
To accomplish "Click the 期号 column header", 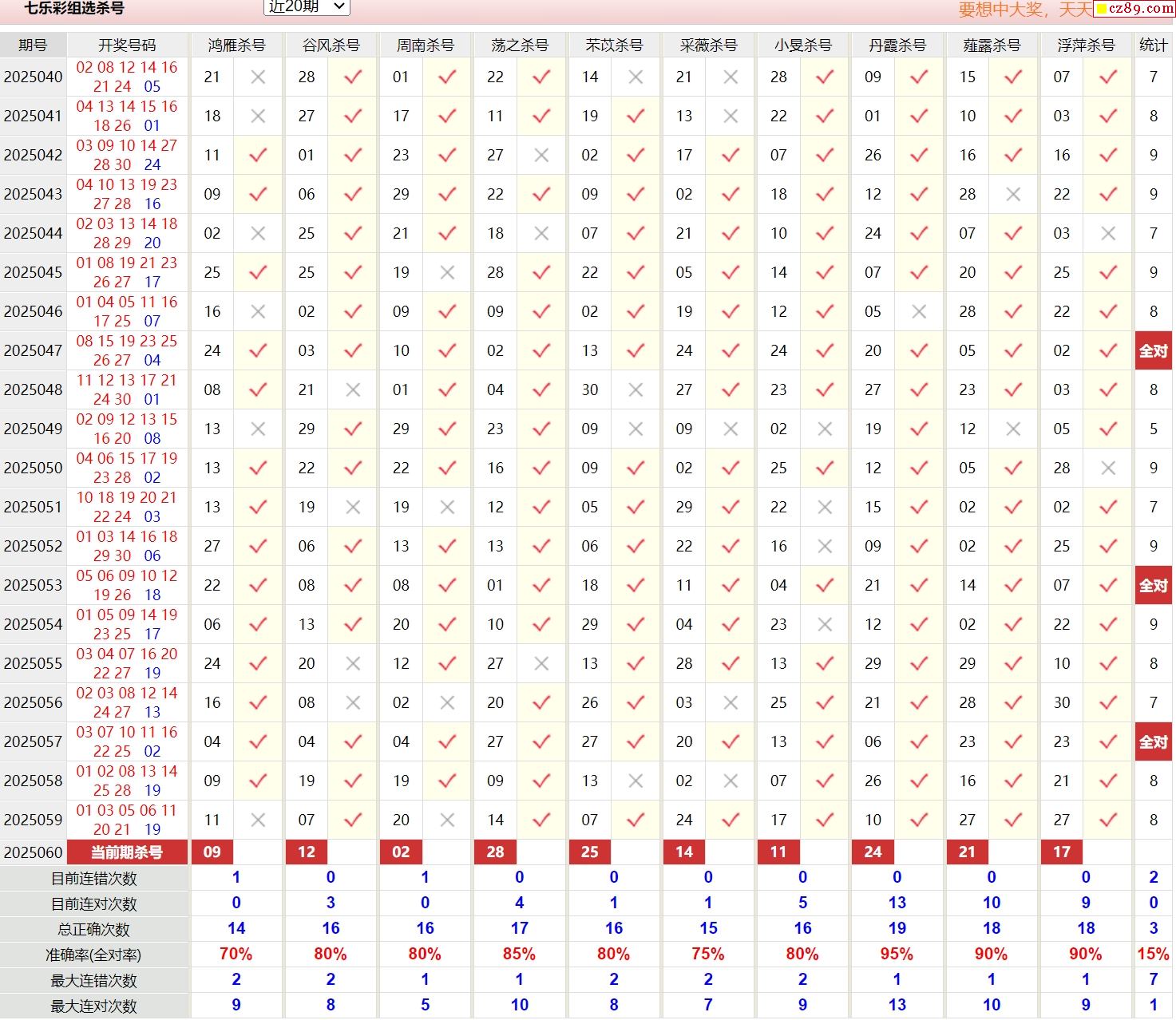I will click(x=33, y=45).
